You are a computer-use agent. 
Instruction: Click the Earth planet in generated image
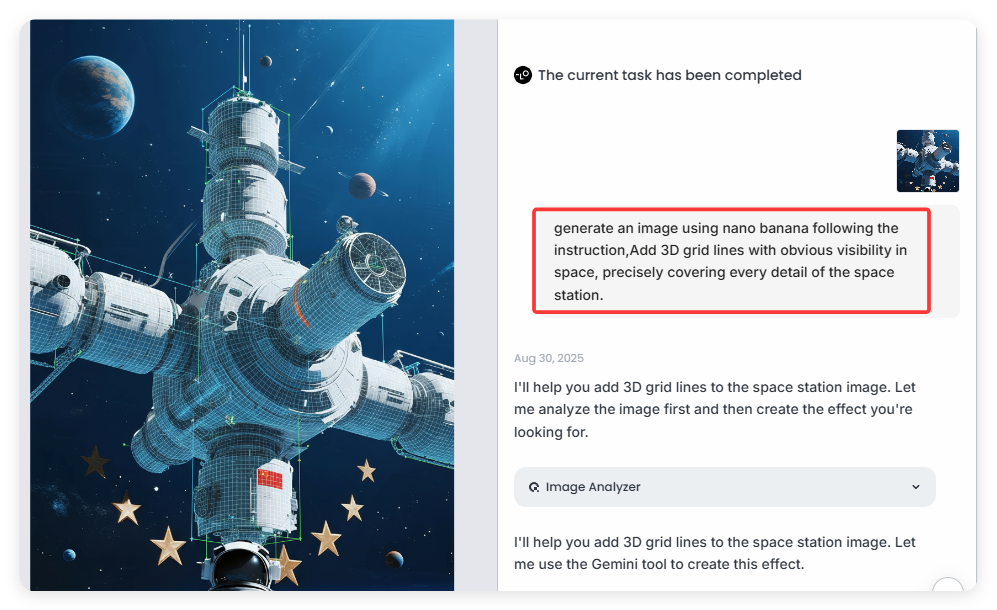(97, 97)
